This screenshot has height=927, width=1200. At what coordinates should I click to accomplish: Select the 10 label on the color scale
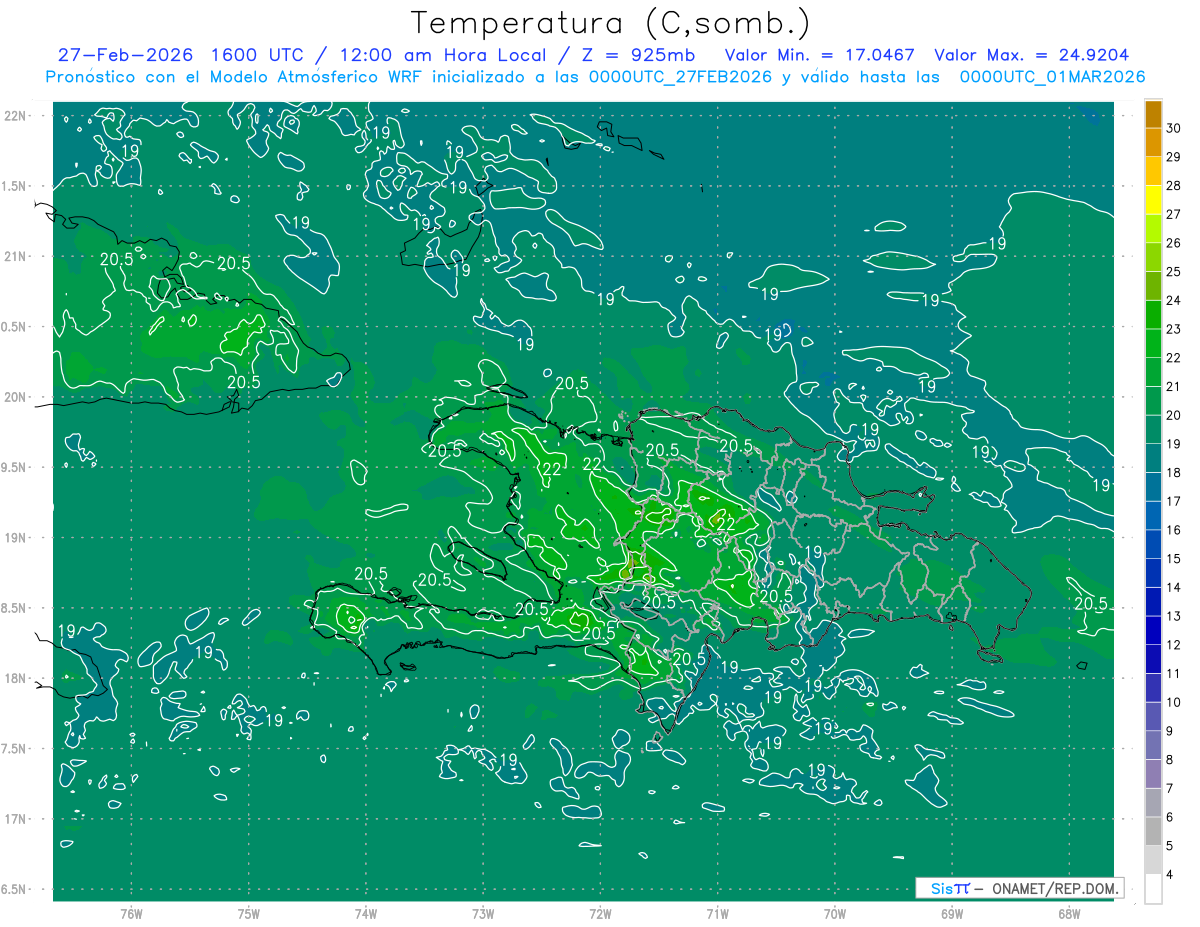(1173, 702)
